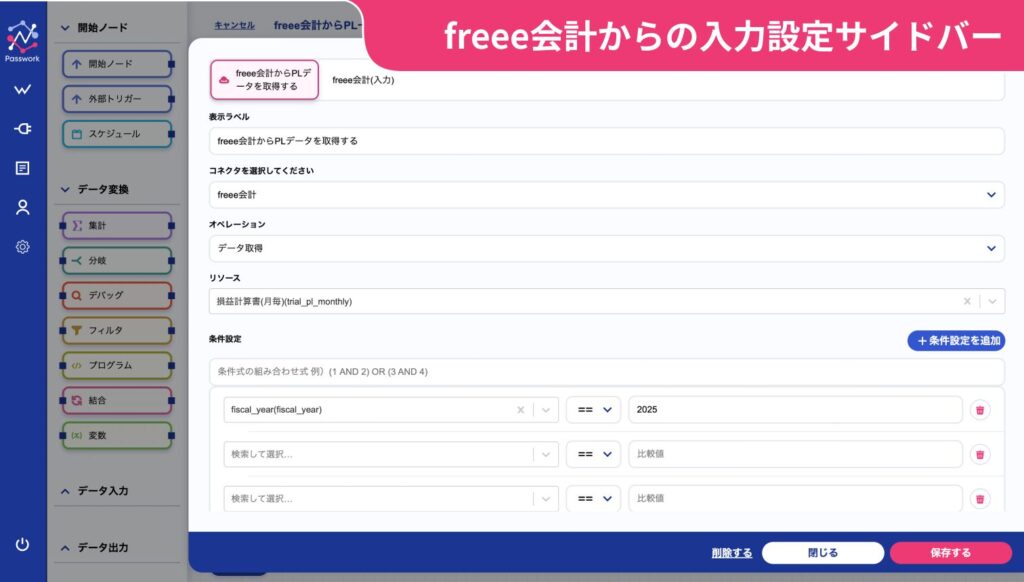Focus 比較値 field in third condition row
This screenshot has width=1024, height=582.
795,499
